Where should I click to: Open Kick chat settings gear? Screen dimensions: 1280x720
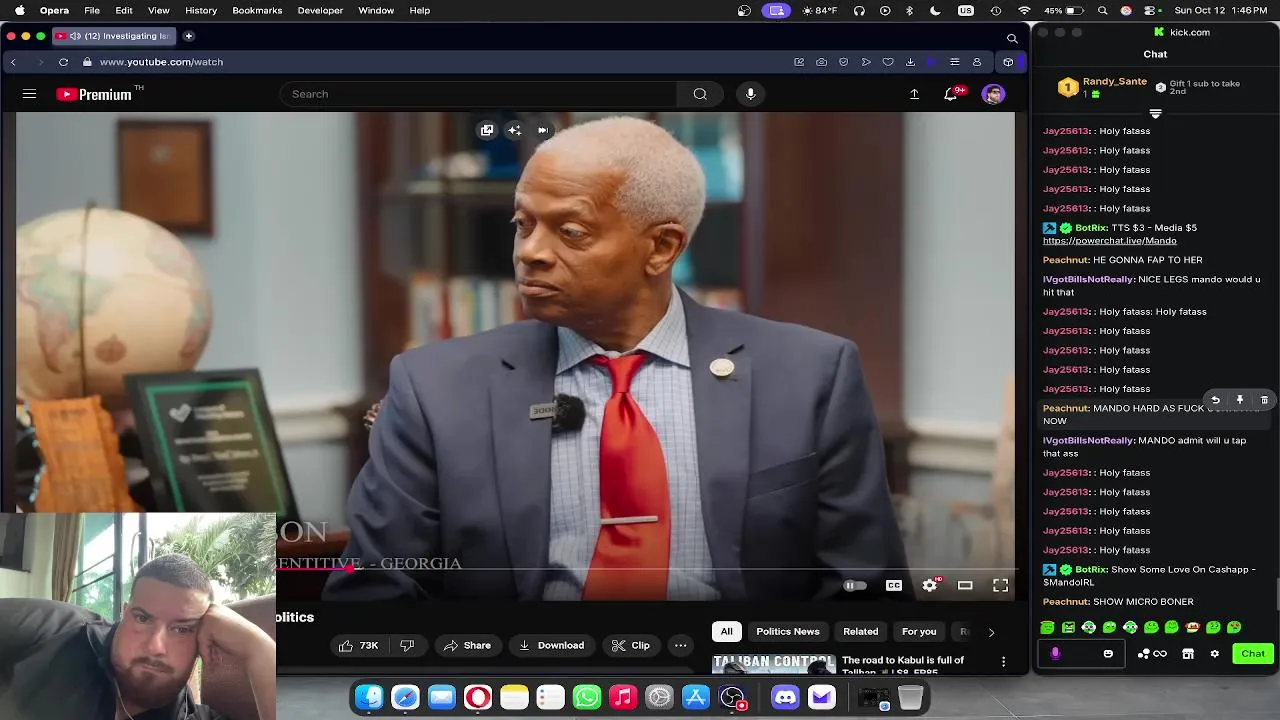pyautogui.click(x=1215, y=653)
